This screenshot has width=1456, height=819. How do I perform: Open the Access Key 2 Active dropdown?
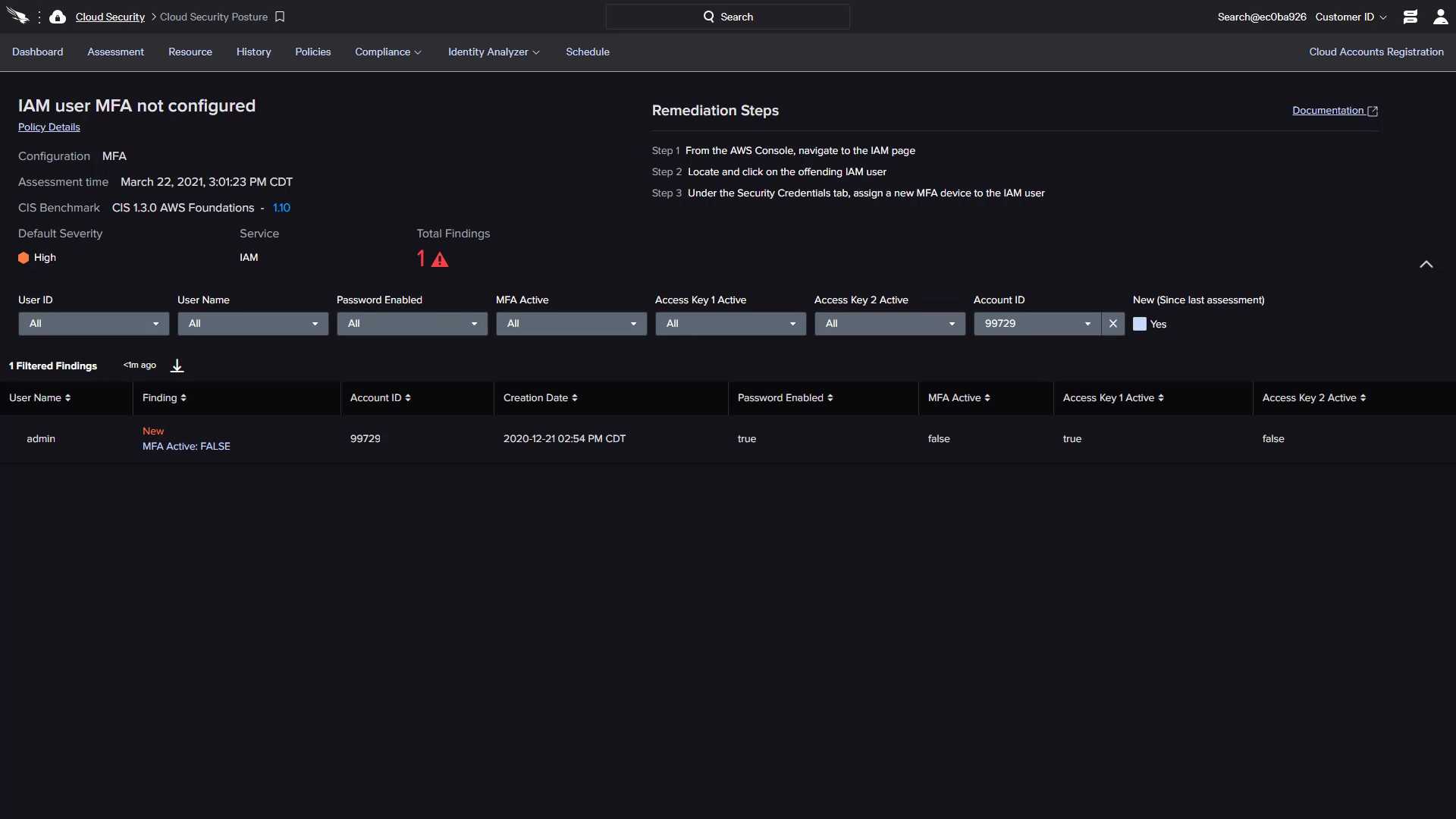click(890, 324)
